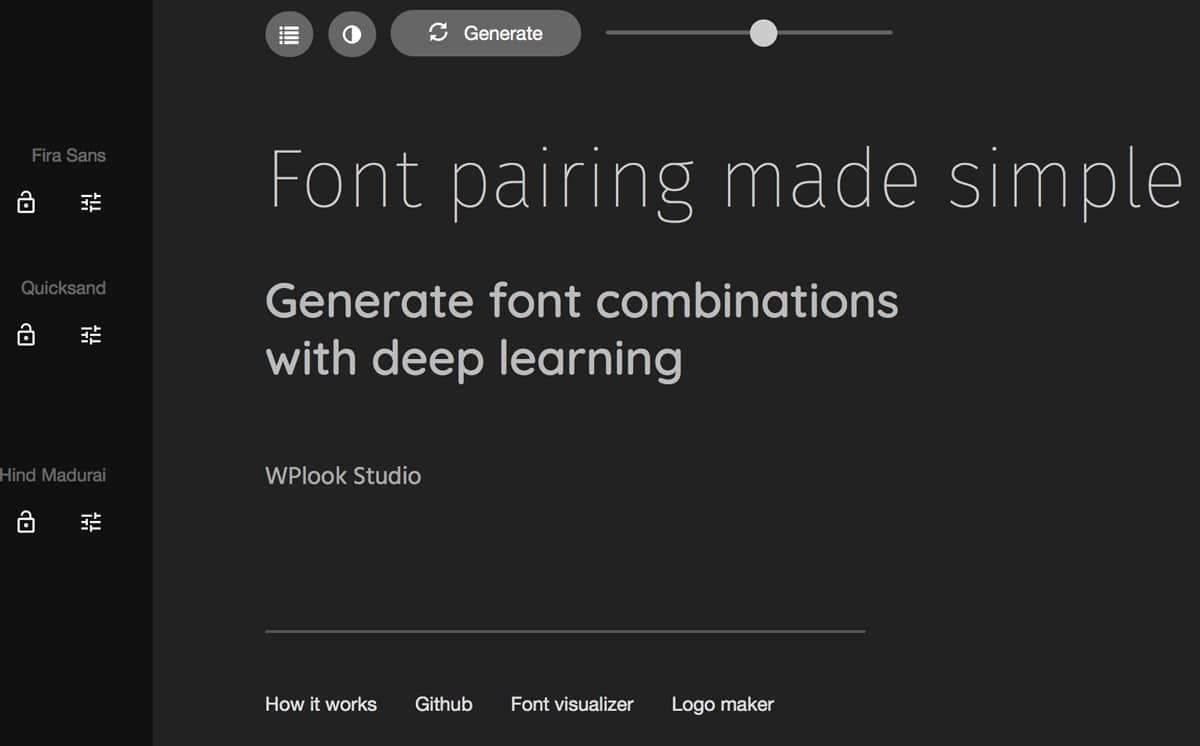This screenshot has width=1200, height=746.
Task: Open the font list view button
Action: (x=289, y=34)
